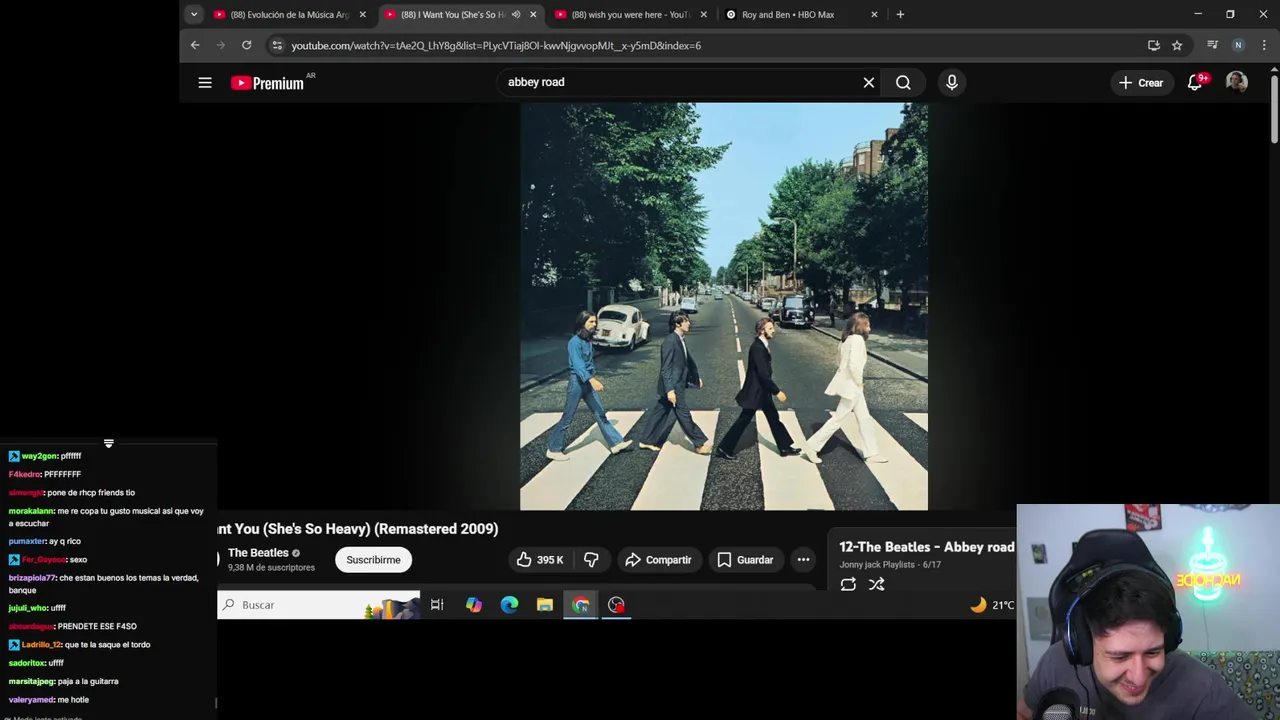Close the Roy and Ben HBO Max tab
1280x720 pixels.
pos(874,14)
